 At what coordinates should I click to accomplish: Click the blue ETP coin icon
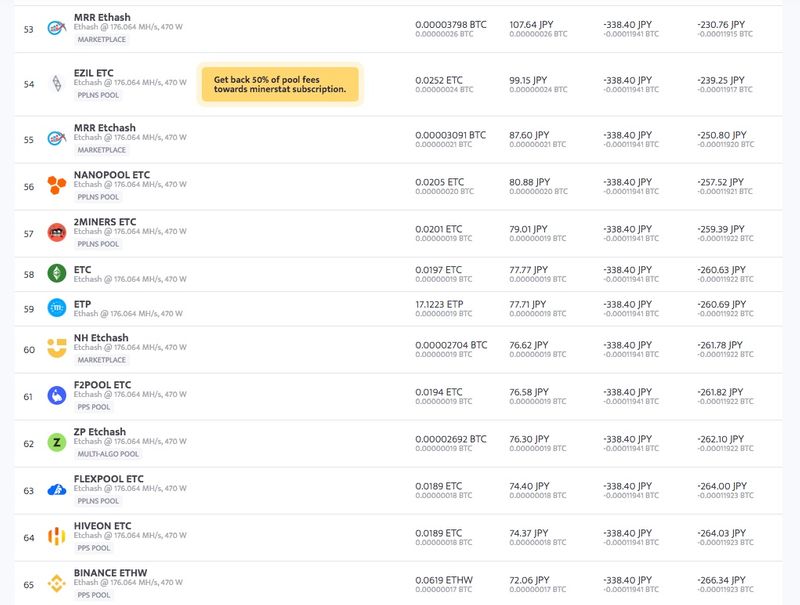(56, 307)
